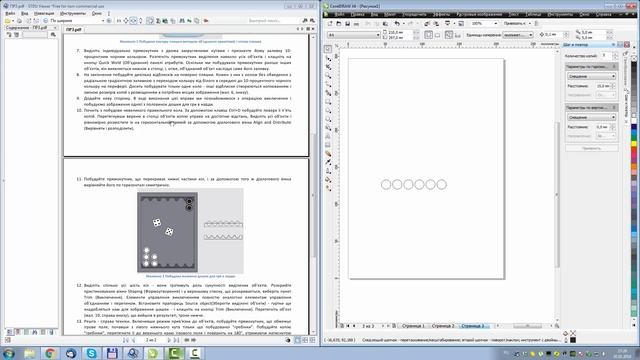Toggle apply layout to current page only

click(x=458, y=35)
